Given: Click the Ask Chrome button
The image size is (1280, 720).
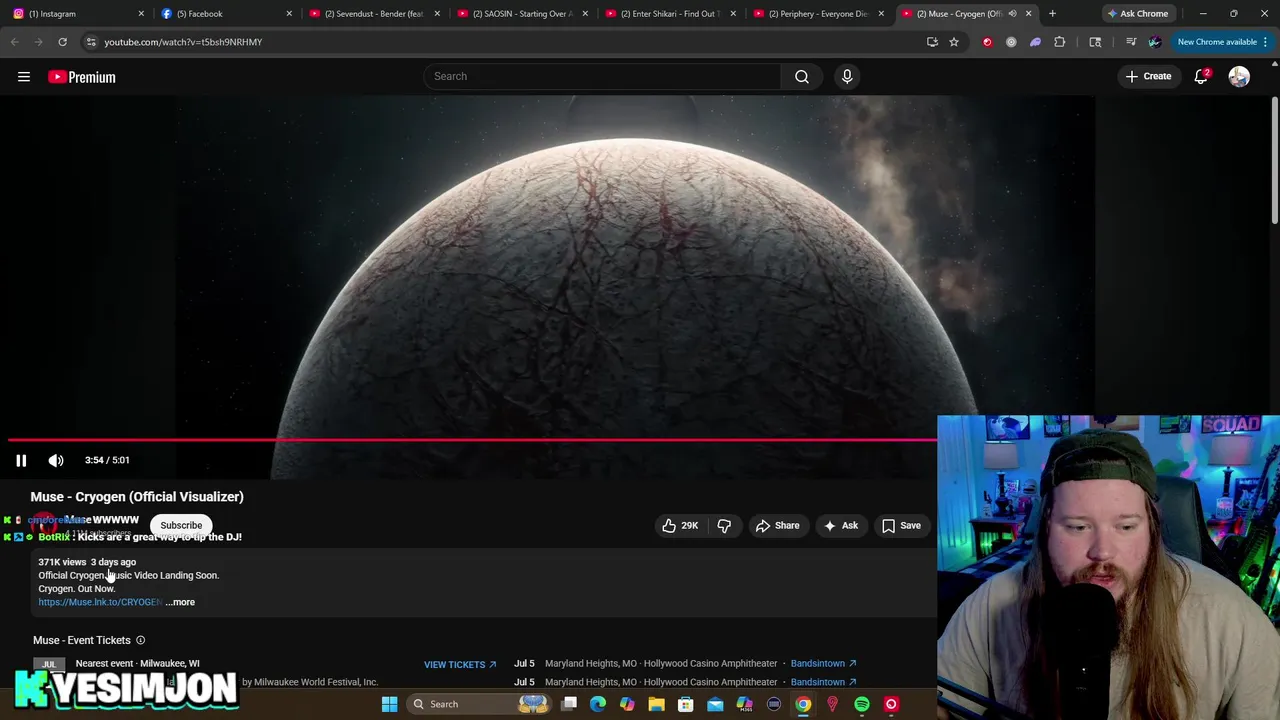Looking at the screenshot, I should click(1138, 13).
